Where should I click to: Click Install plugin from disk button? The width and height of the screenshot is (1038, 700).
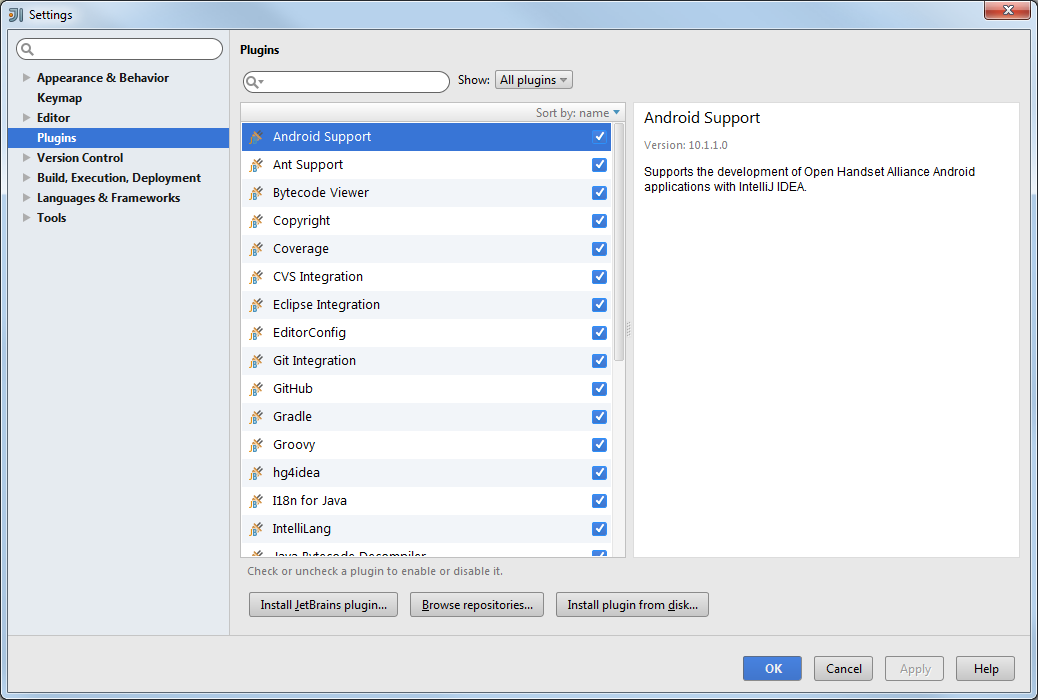tap(632, 605)
